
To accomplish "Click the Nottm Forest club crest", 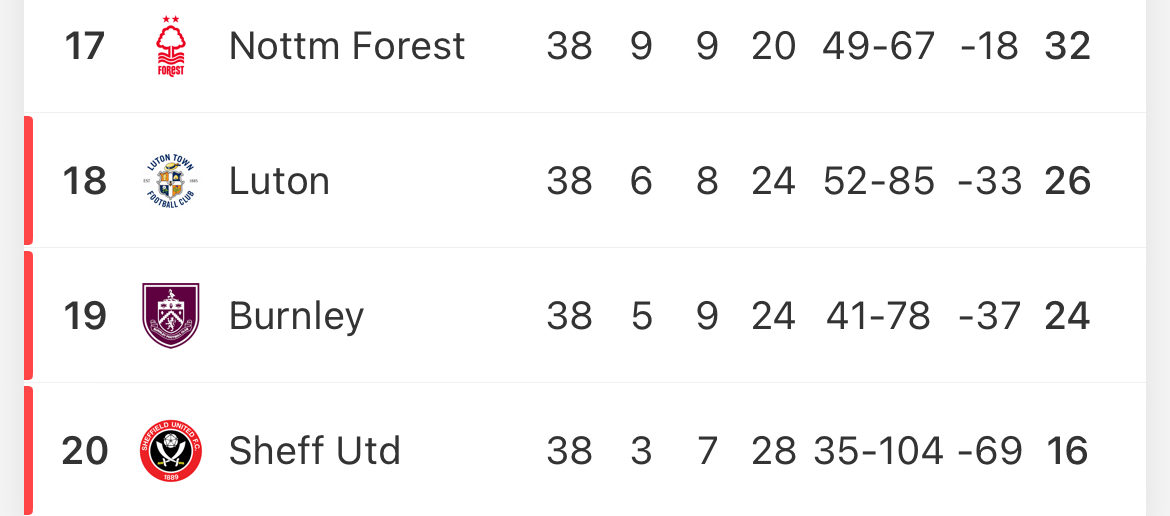I will tap(170, 46).
